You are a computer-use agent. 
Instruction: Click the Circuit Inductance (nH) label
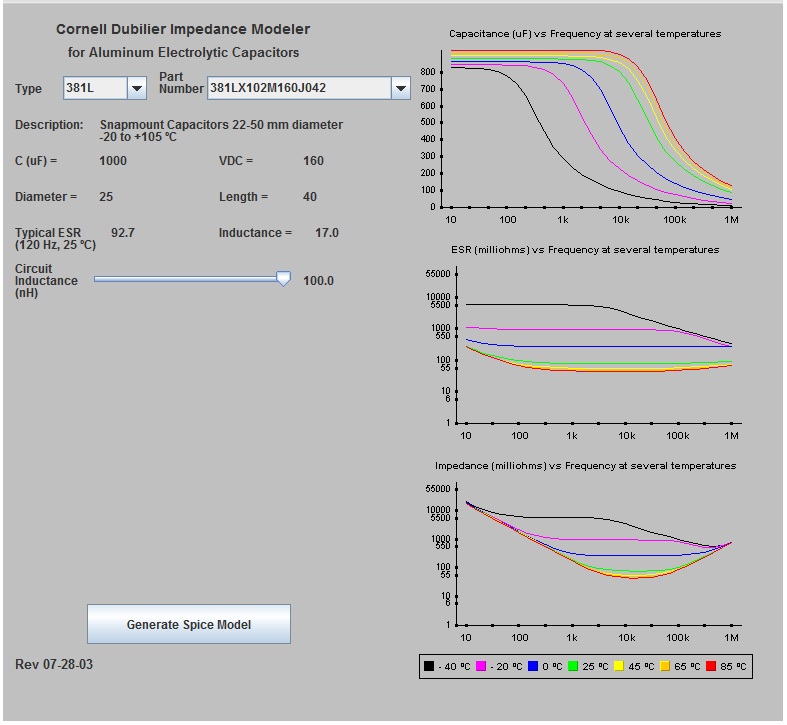coord(46,281)
